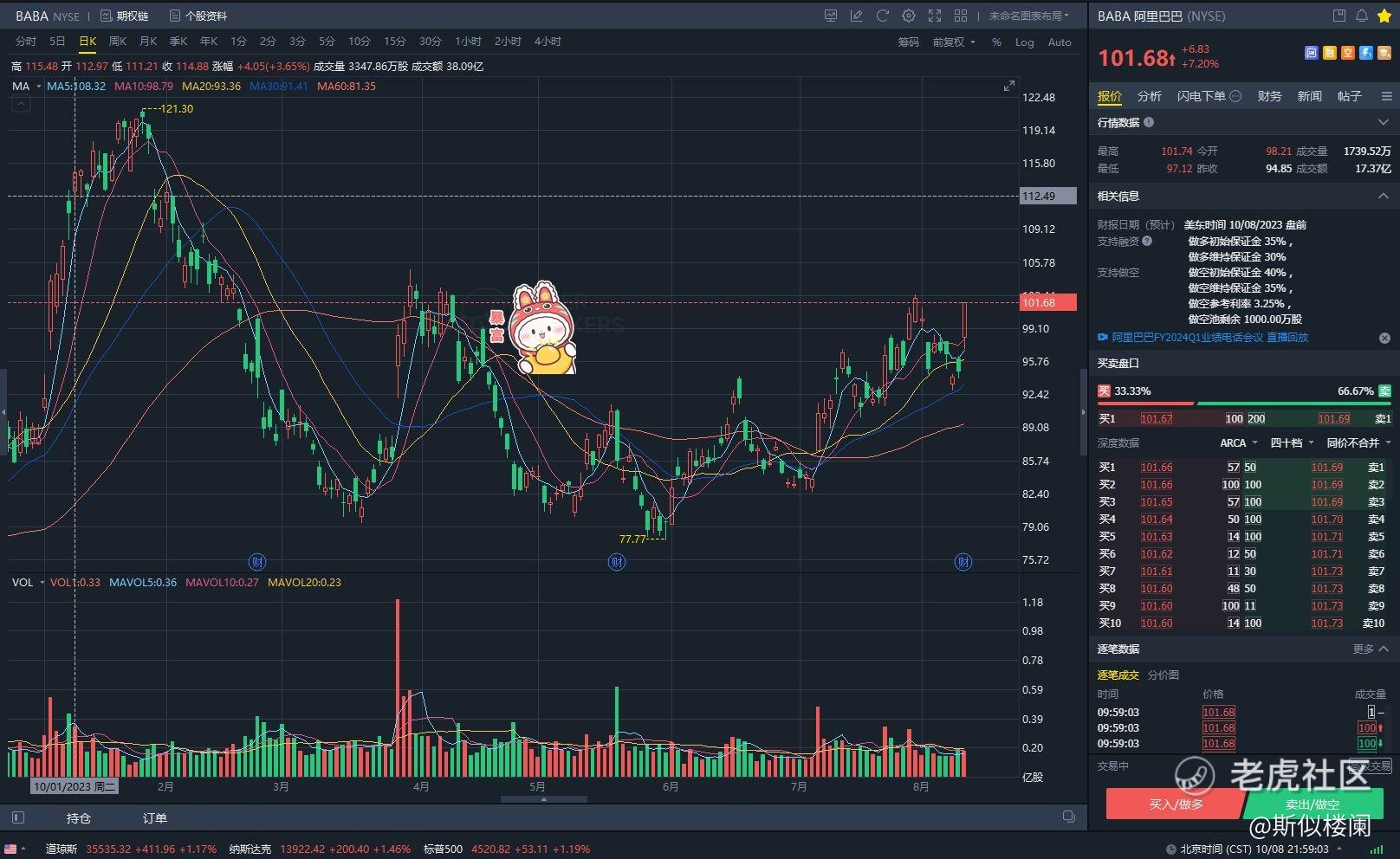1400x859 pixels.
Task: Click the earnings 财 marker near August
Action: tap(963, 562)
